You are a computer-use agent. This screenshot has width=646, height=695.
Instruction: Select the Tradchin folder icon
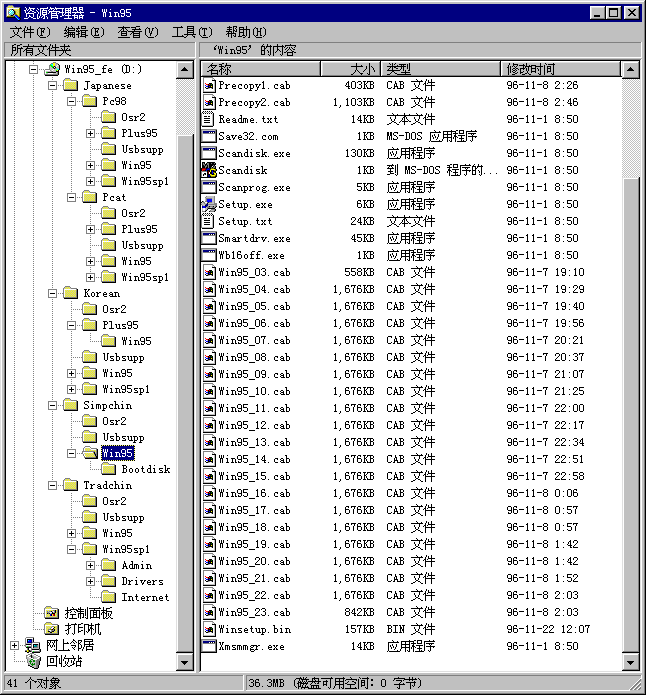71,485
